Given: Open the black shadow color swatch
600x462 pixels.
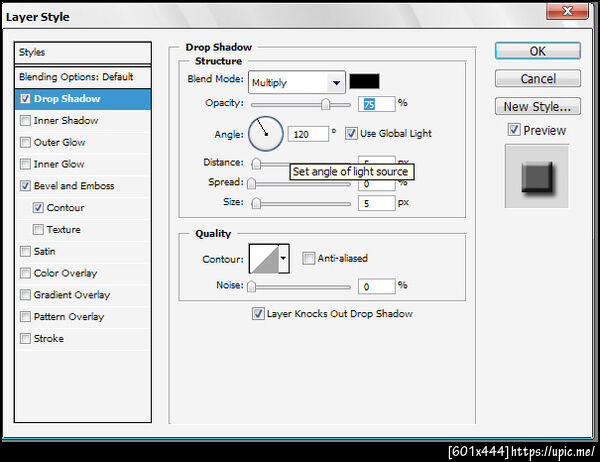Looking at the screenshot, I should click(364, 81).
